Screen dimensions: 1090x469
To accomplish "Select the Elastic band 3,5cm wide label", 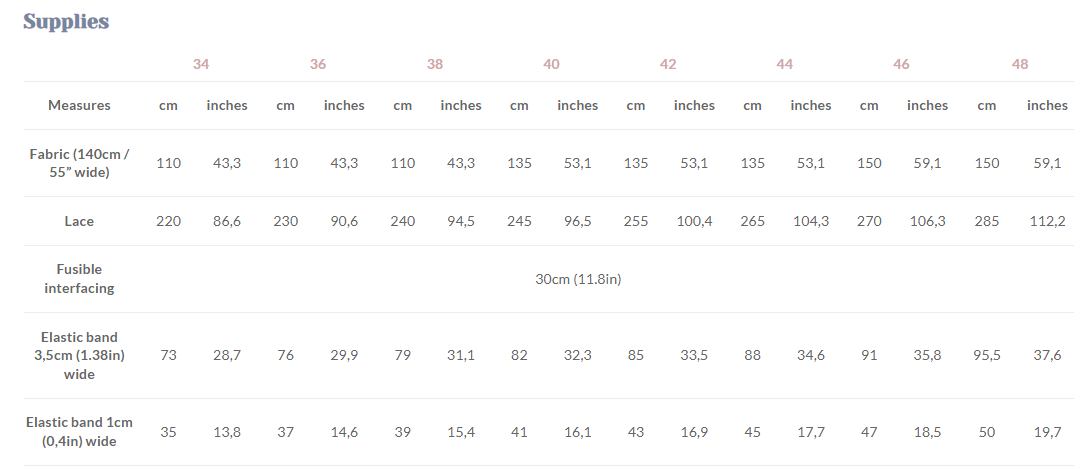I will tap(79, 355).
